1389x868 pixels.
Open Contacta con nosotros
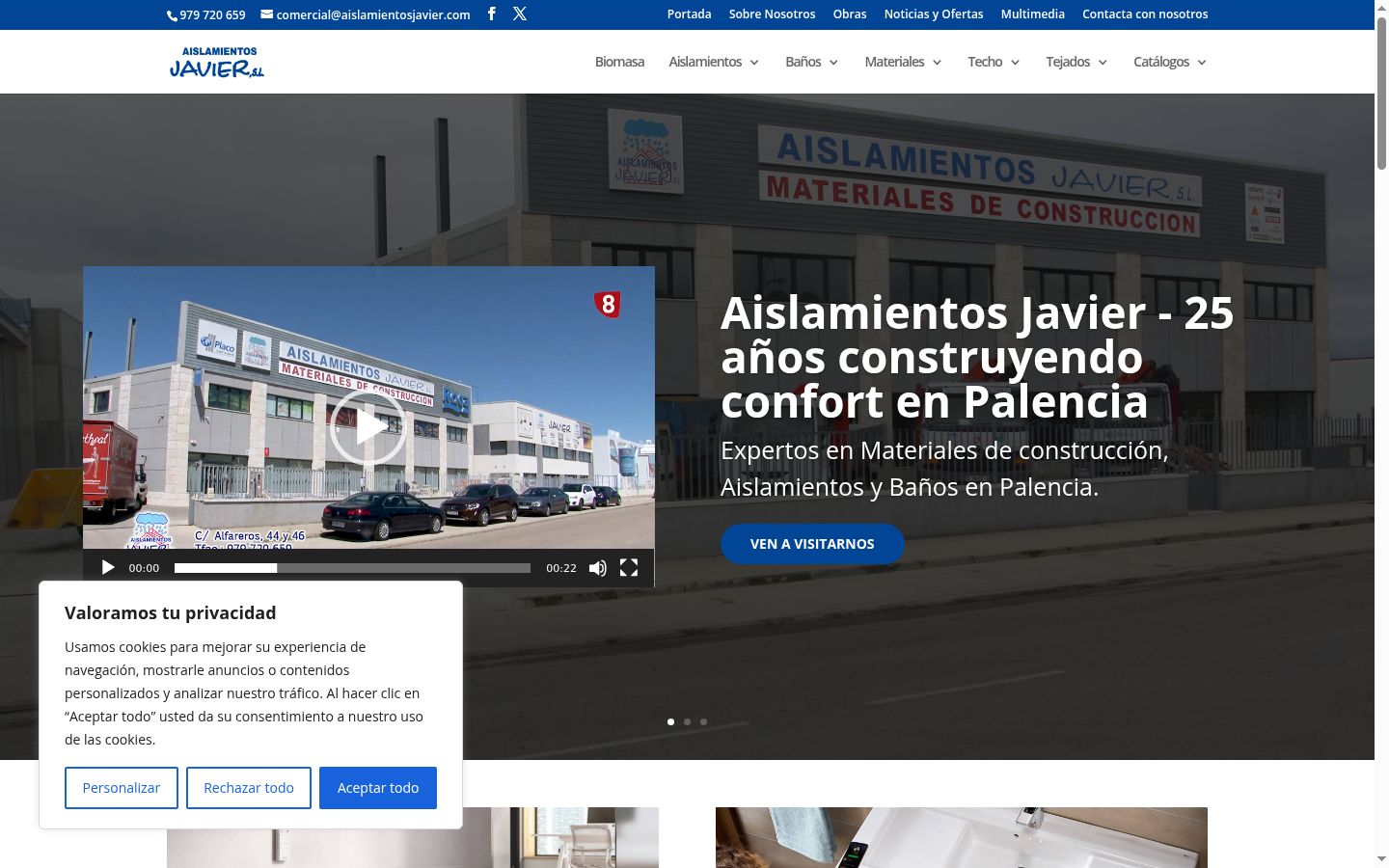(x=1145, y=14)
